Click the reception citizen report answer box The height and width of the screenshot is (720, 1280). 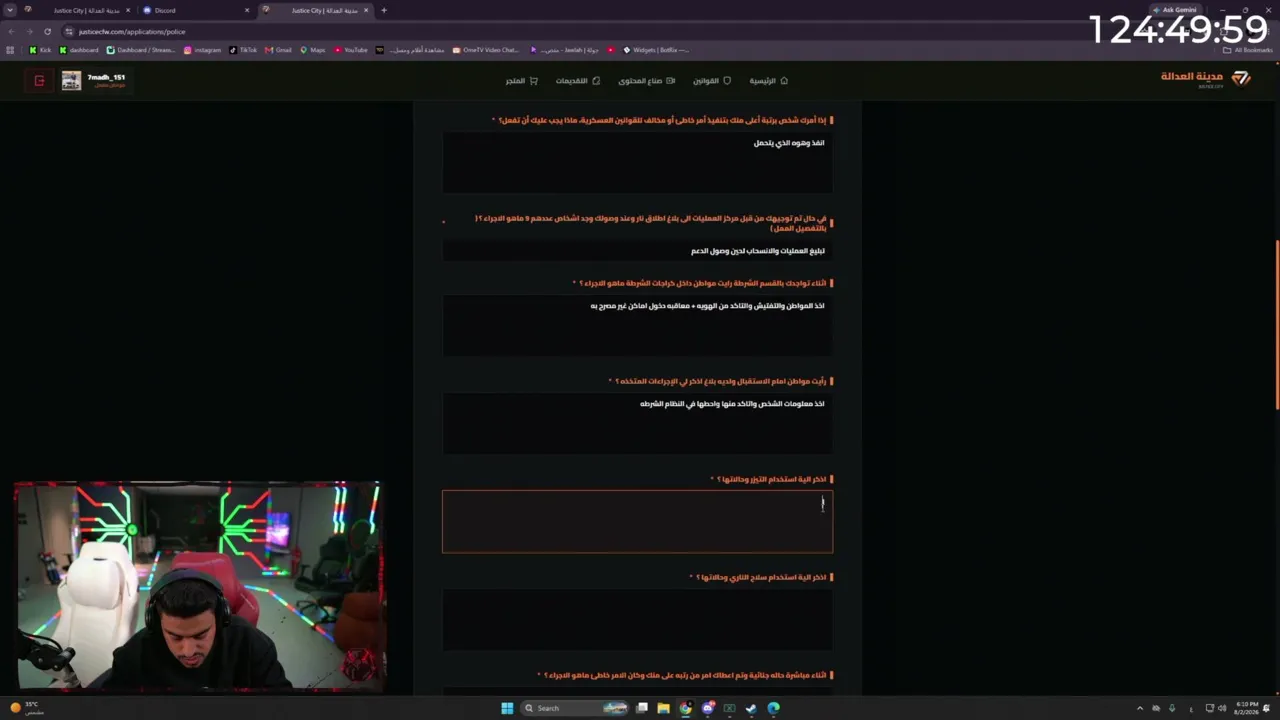(x=637, y=423)
